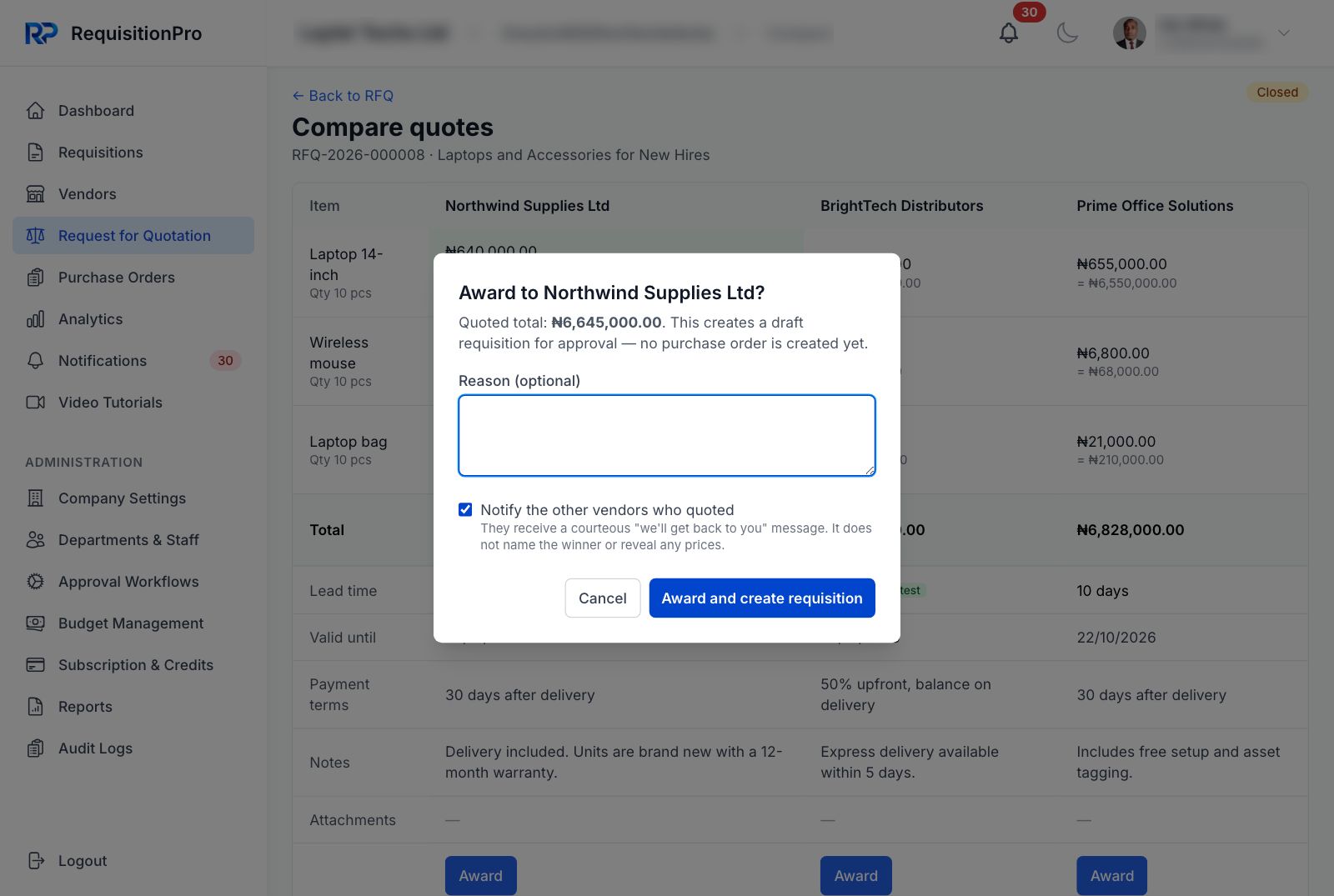Click Award and create requisition button
1334x896 pixels.
pyautogui.click(x=762, y=598)
